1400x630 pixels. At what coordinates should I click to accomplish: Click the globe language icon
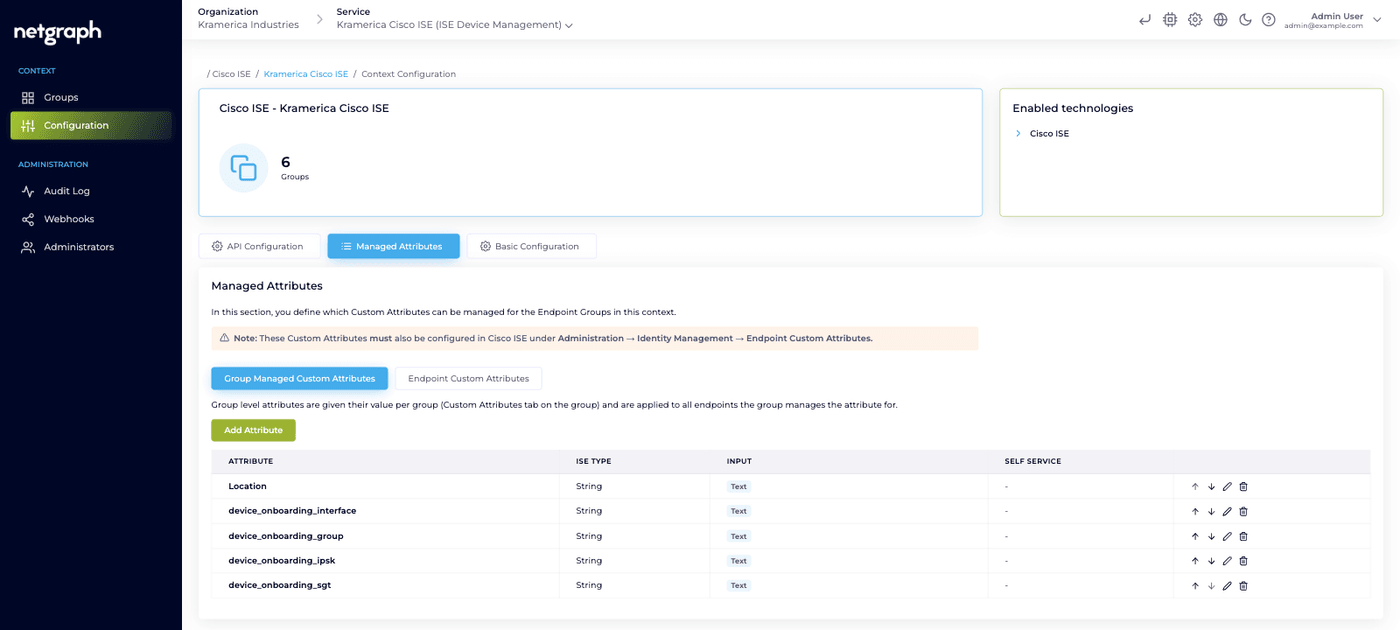1220,19
